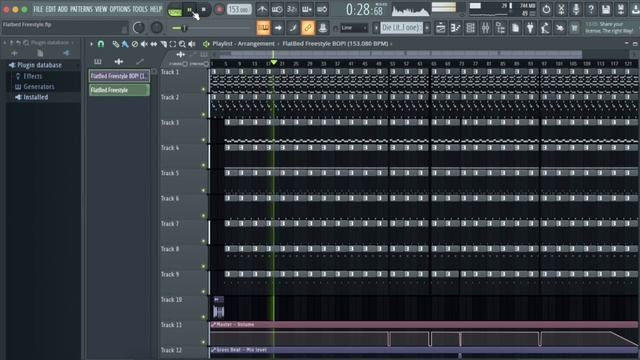Click the close all windows icon
640x360 pixels.
pos(560,28)
